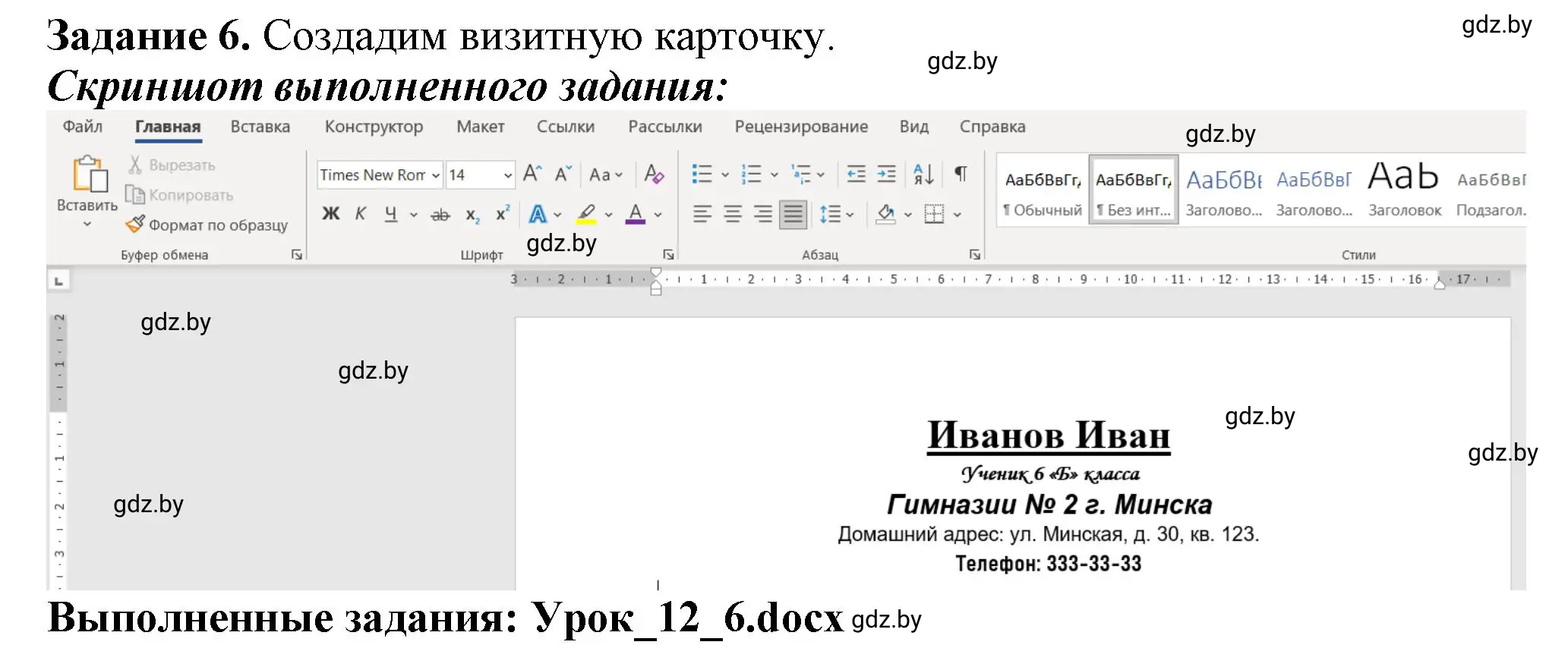Viewport: 1568px width, 667px height.
Task: Click the Copy (Копировать) icon
Action: (135, 195)
